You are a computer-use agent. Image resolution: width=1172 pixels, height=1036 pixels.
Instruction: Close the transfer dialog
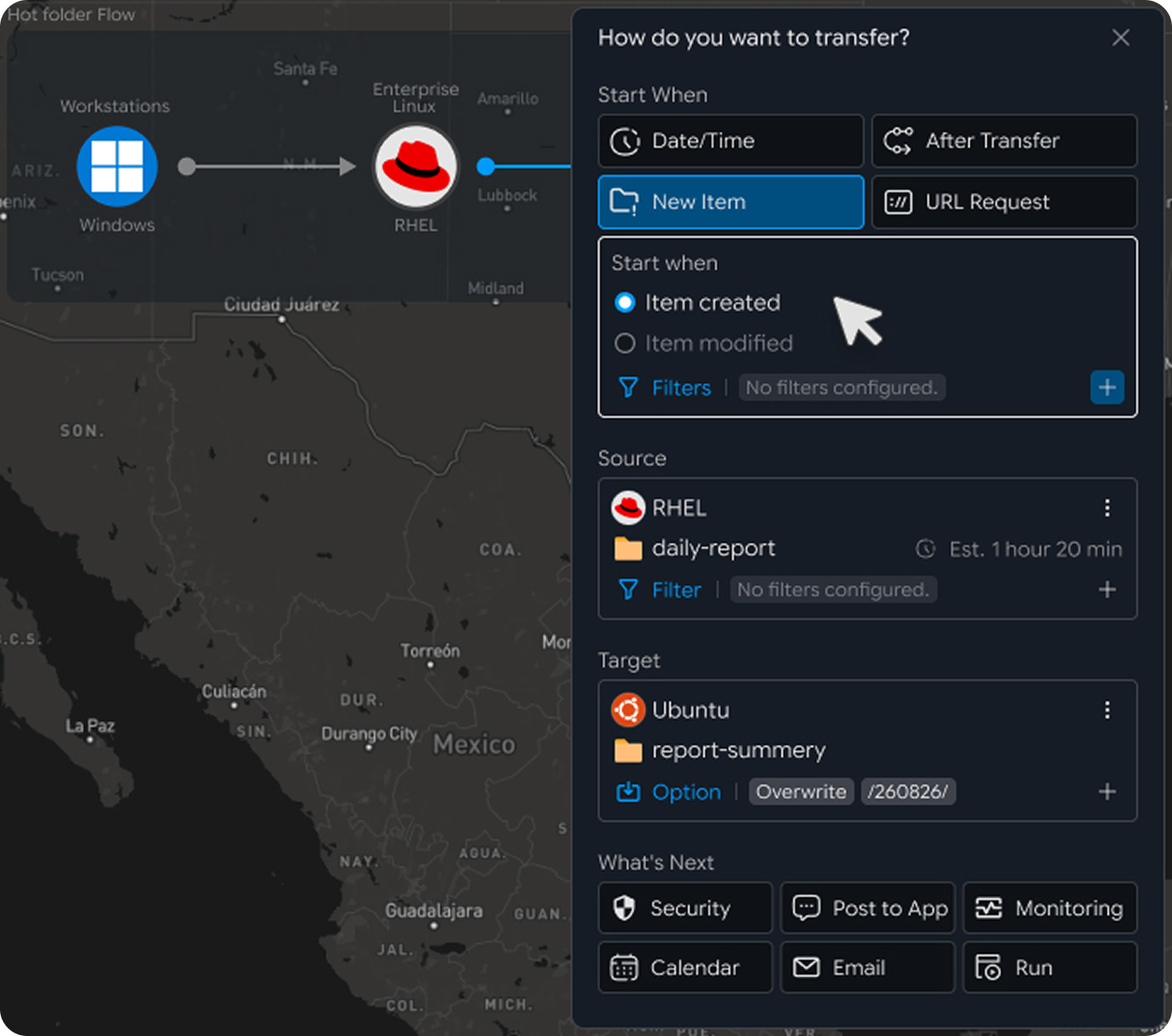(1121, 37)
